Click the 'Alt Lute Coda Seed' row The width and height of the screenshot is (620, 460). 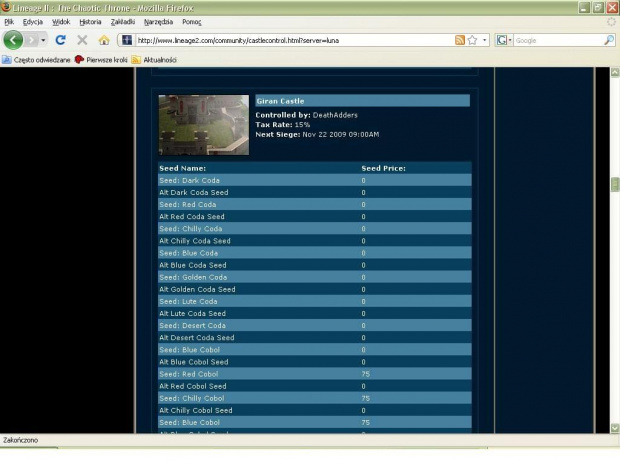click(315, 313)
